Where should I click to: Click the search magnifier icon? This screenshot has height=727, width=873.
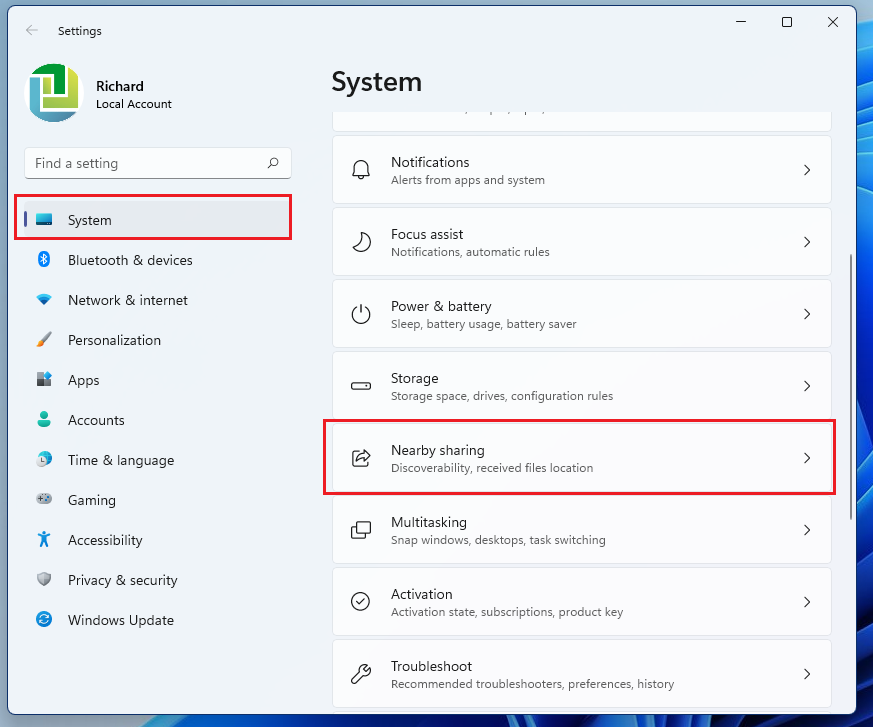[x=273, y=163]
